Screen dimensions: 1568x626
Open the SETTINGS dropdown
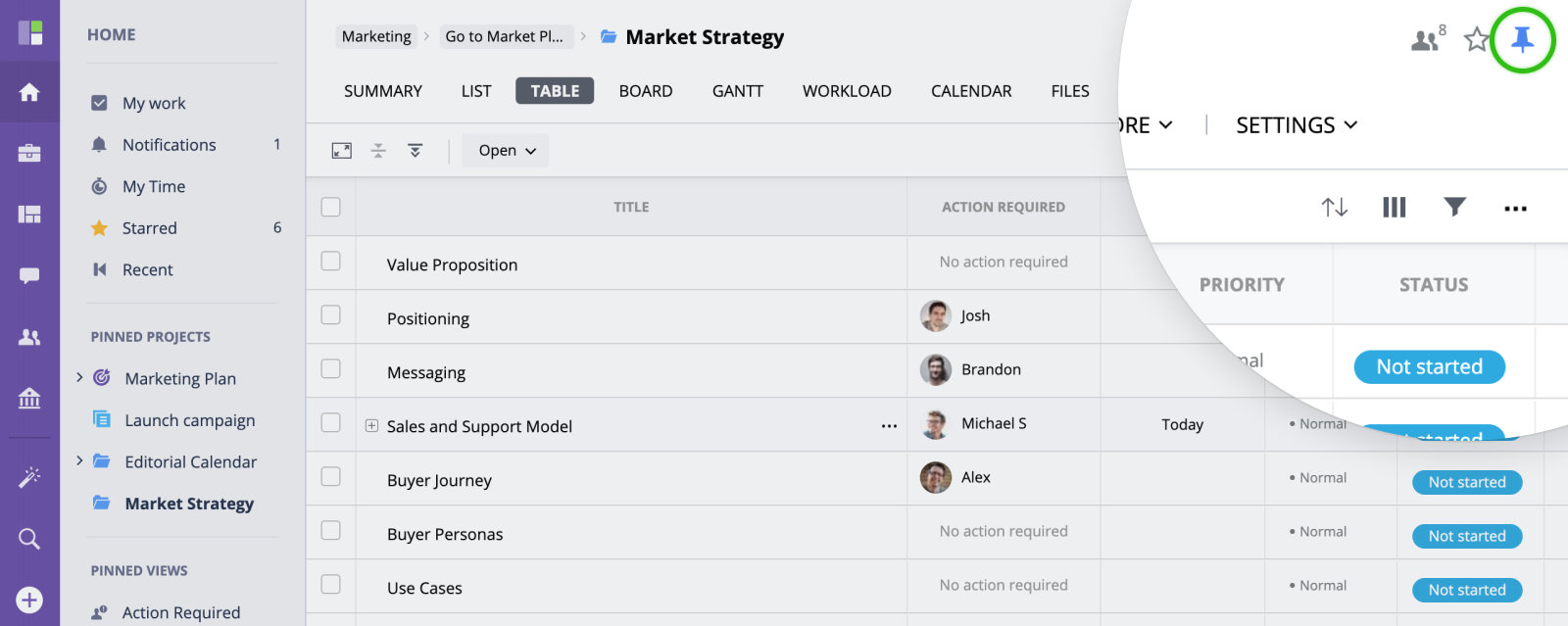pyautogui.click(x=1297, y=125)
